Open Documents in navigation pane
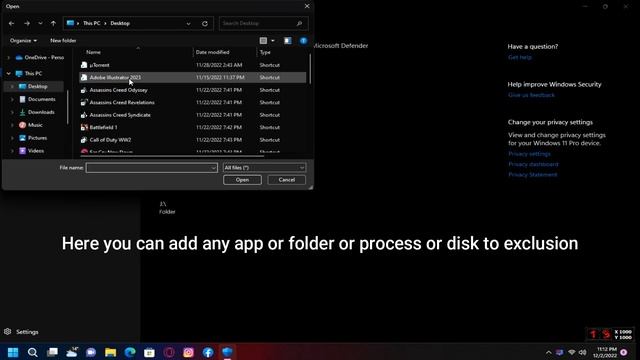This screenshot has width=640, height=360. coord(41,99)
